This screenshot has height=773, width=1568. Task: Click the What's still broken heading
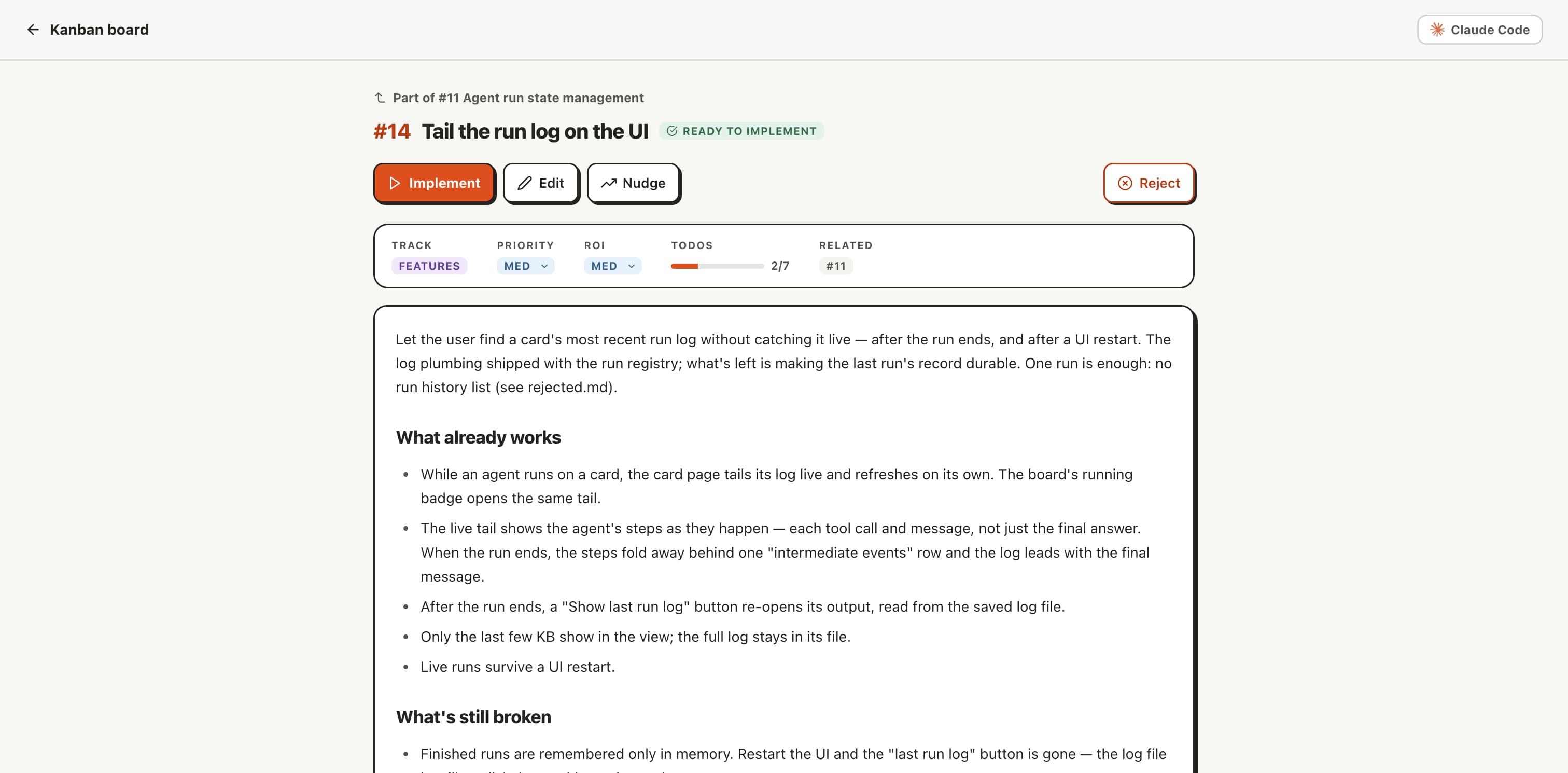[473, 717]
